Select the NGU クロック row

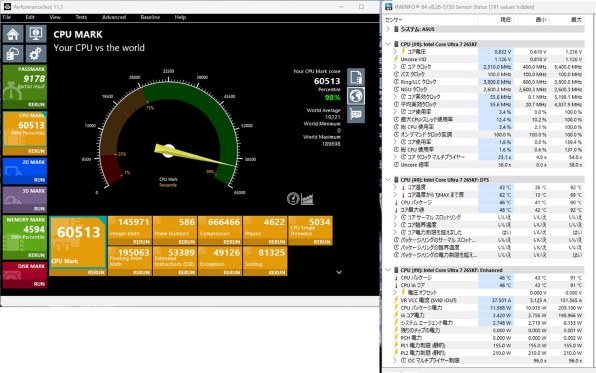click(x=488, y=89)
